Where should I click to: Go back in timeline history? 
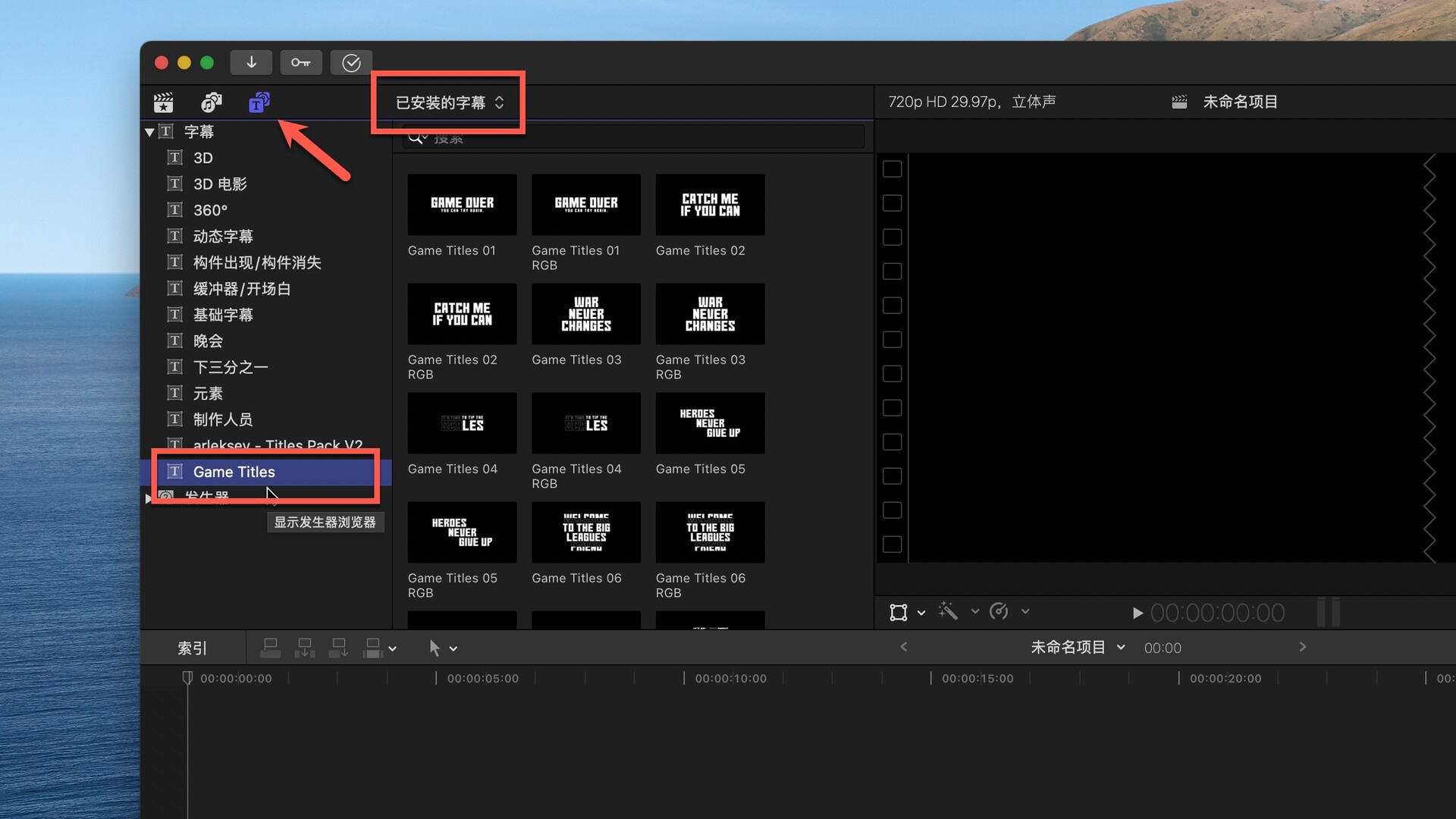tap(904, 647)
